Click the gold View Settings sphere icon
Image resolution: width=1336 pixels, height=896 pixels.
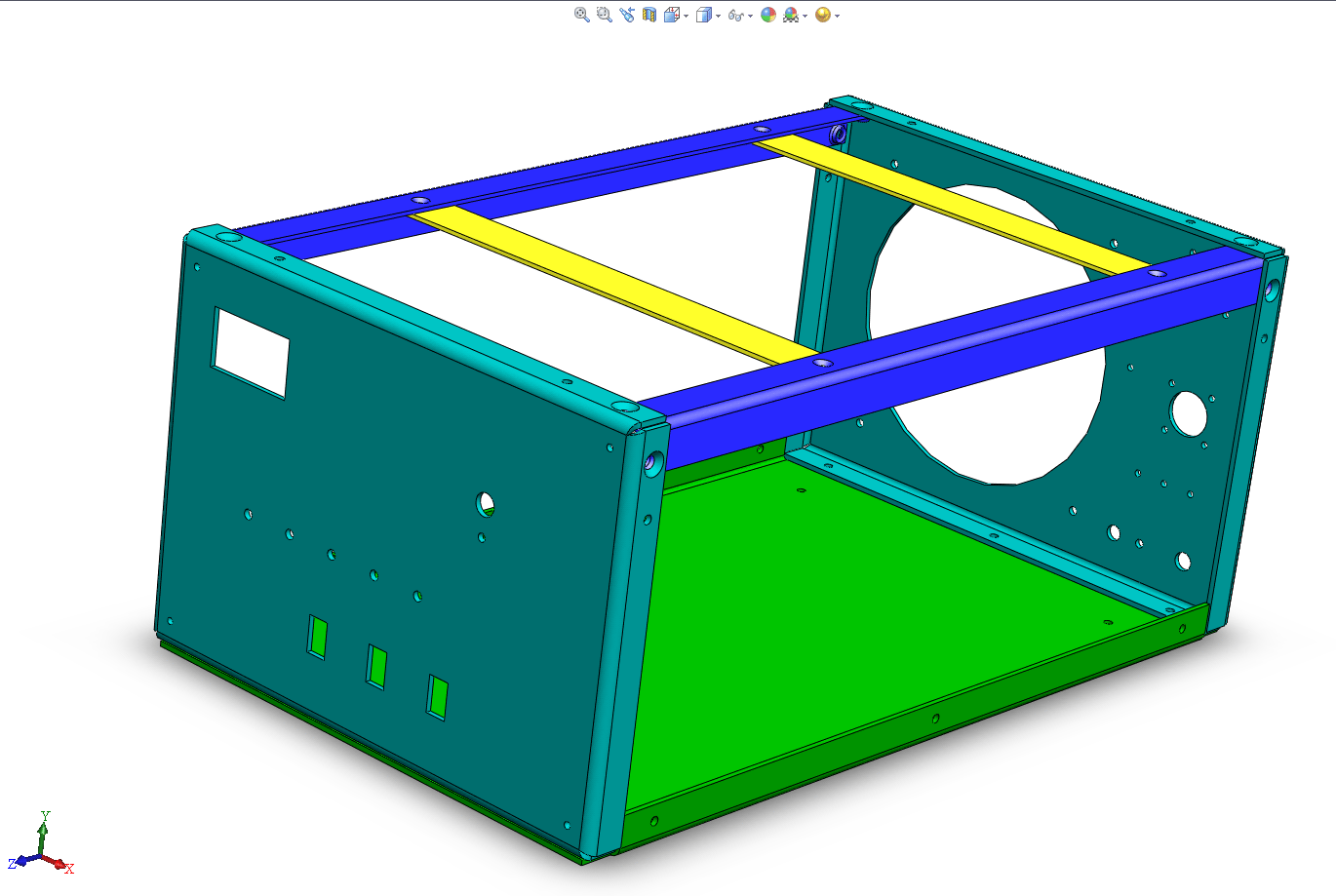[x=822, y=15]
